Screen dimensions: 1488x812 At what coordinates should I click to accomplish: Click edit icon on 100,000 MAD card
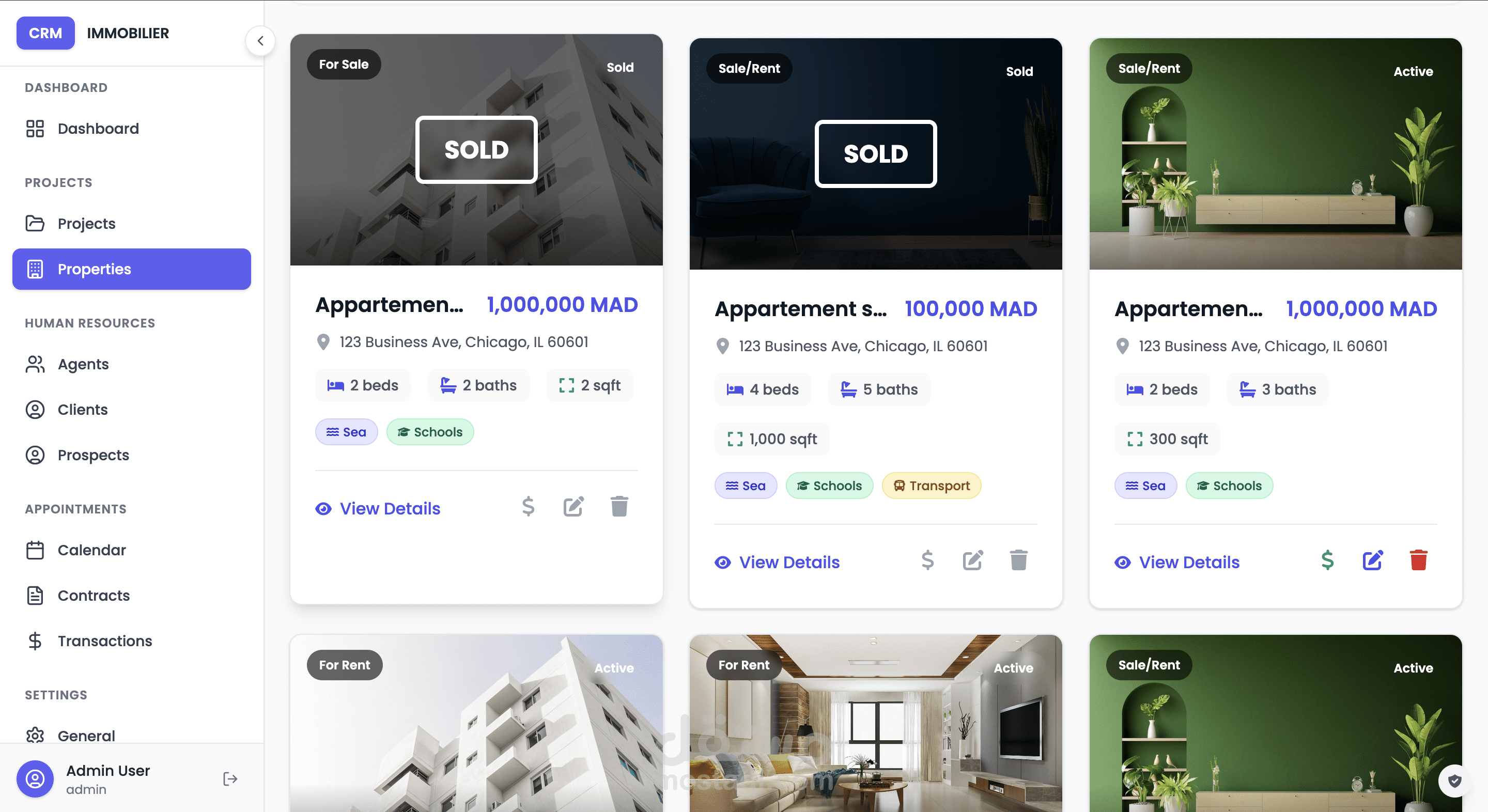(973, 560)
